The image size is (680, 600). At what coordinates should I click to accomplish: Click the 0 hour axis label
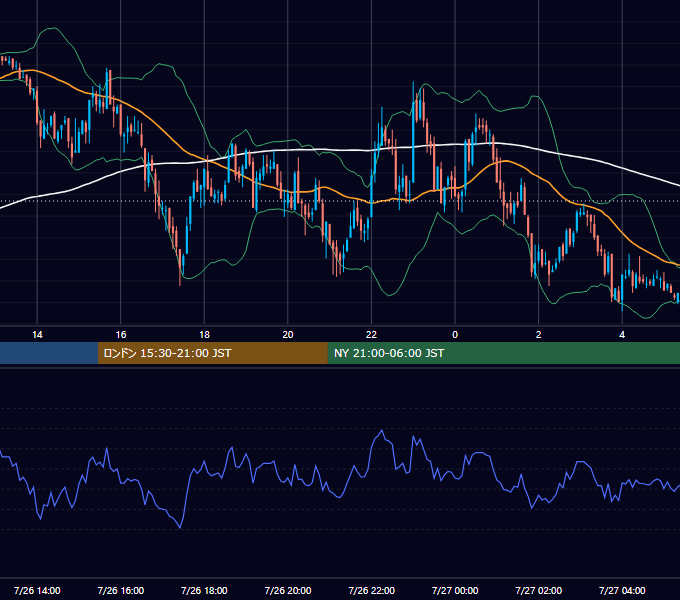455,335
